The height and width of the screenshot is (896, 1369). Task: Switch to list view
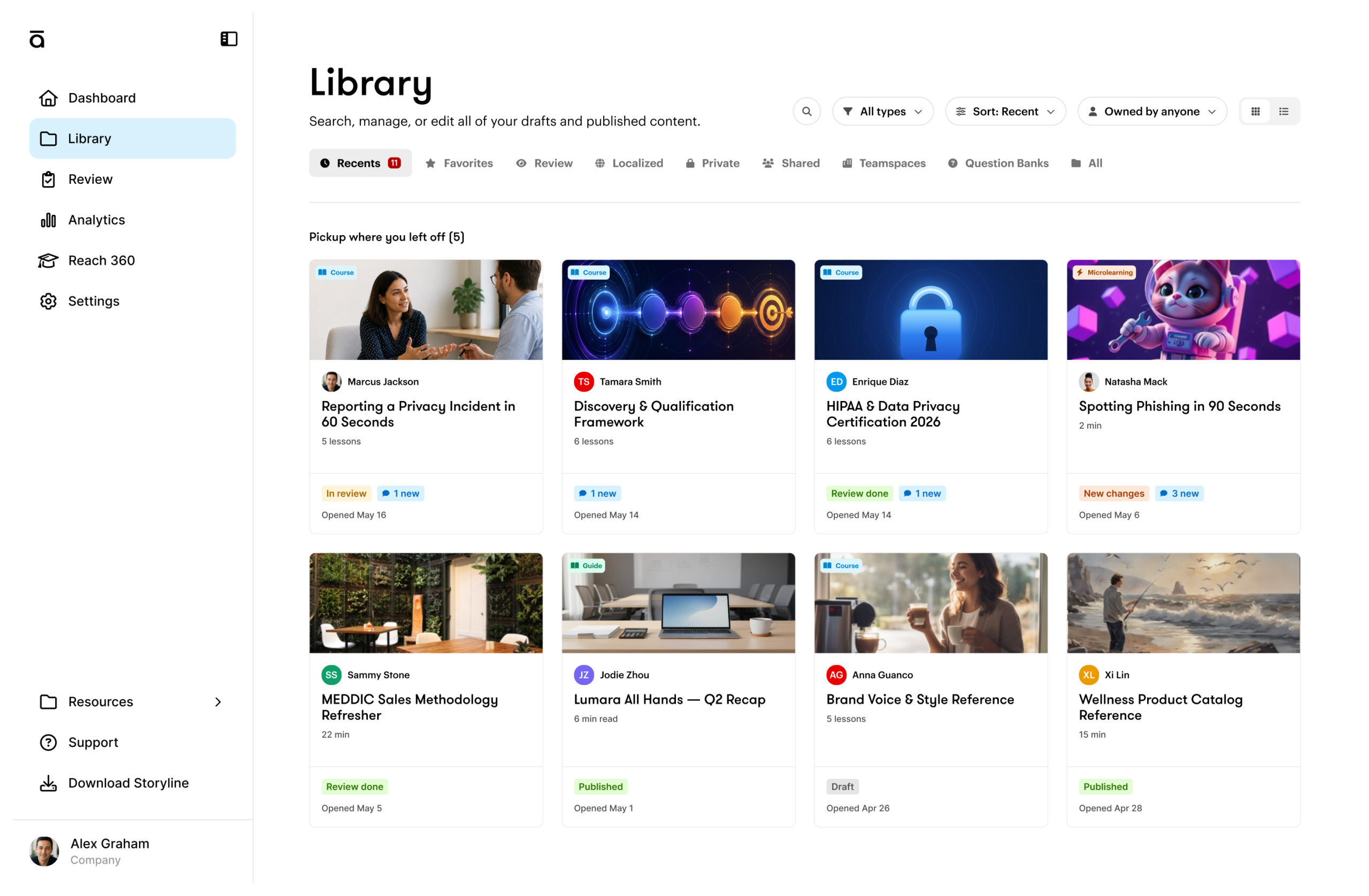coord(1284,112)
